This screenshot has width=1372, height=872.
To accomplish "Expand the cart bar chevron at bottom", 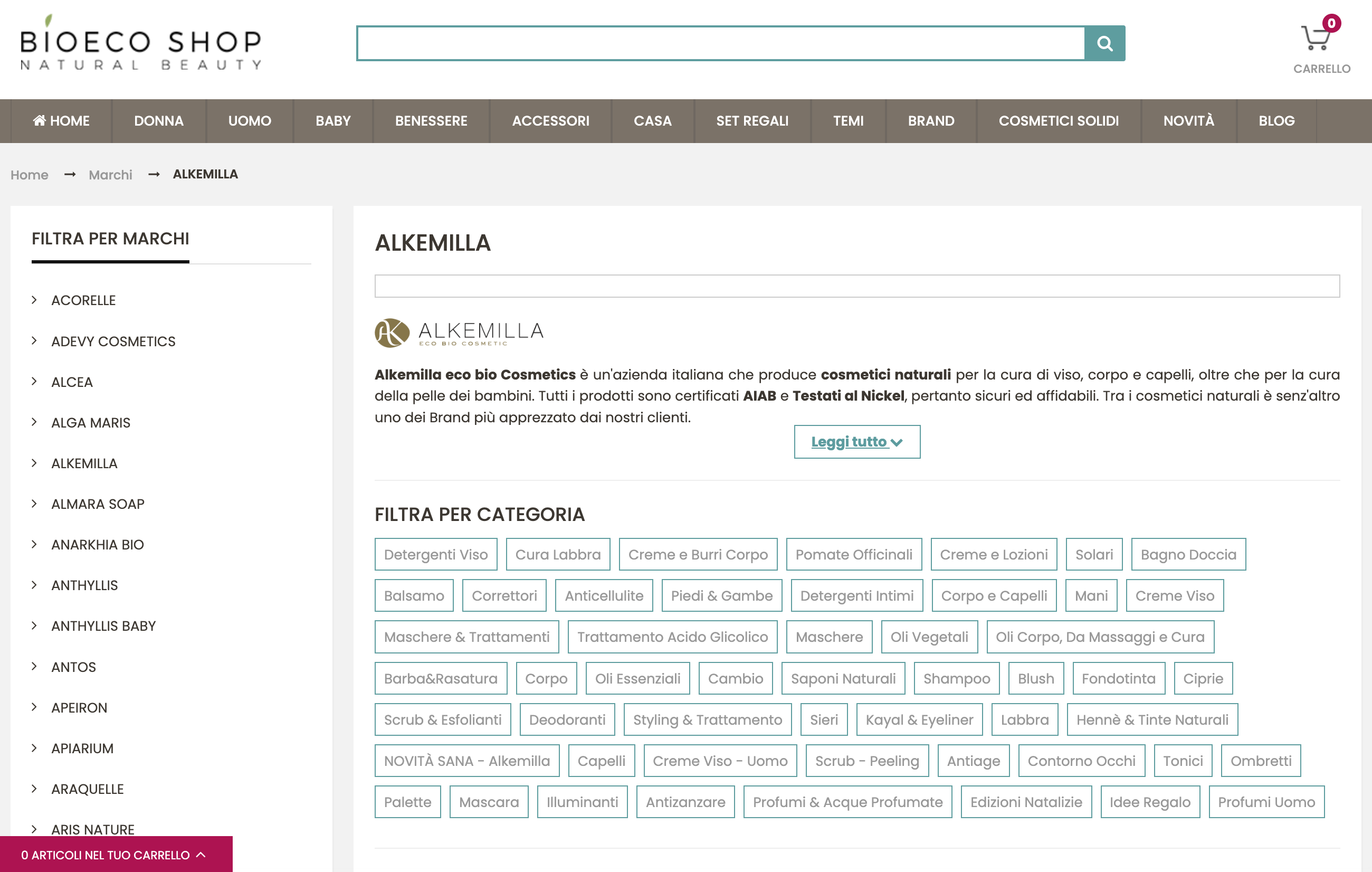I will (x=201, y=855).
